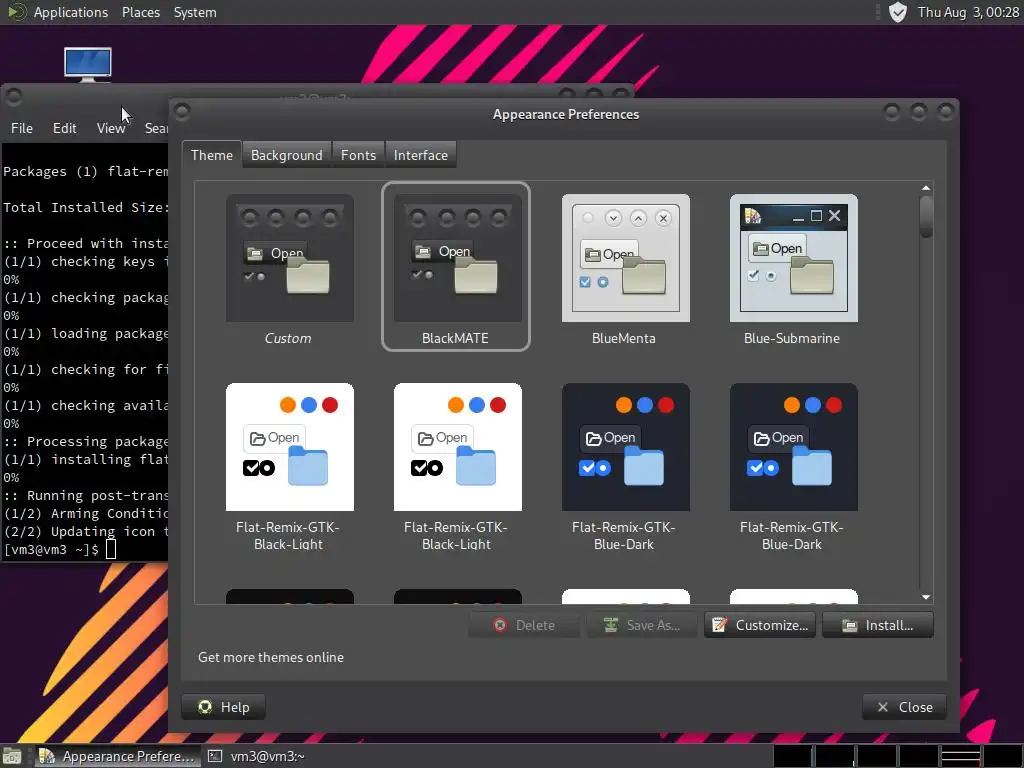
Task: Activate Appearance Preferences taskbar button
Action: pyautogui.click(x=117, y=756)
